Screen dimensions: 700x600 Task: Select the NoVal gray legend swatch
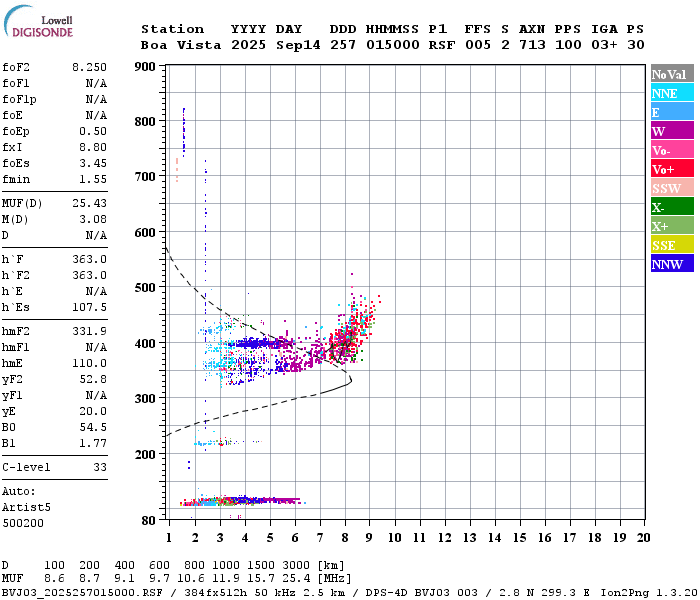pos(672,74)
